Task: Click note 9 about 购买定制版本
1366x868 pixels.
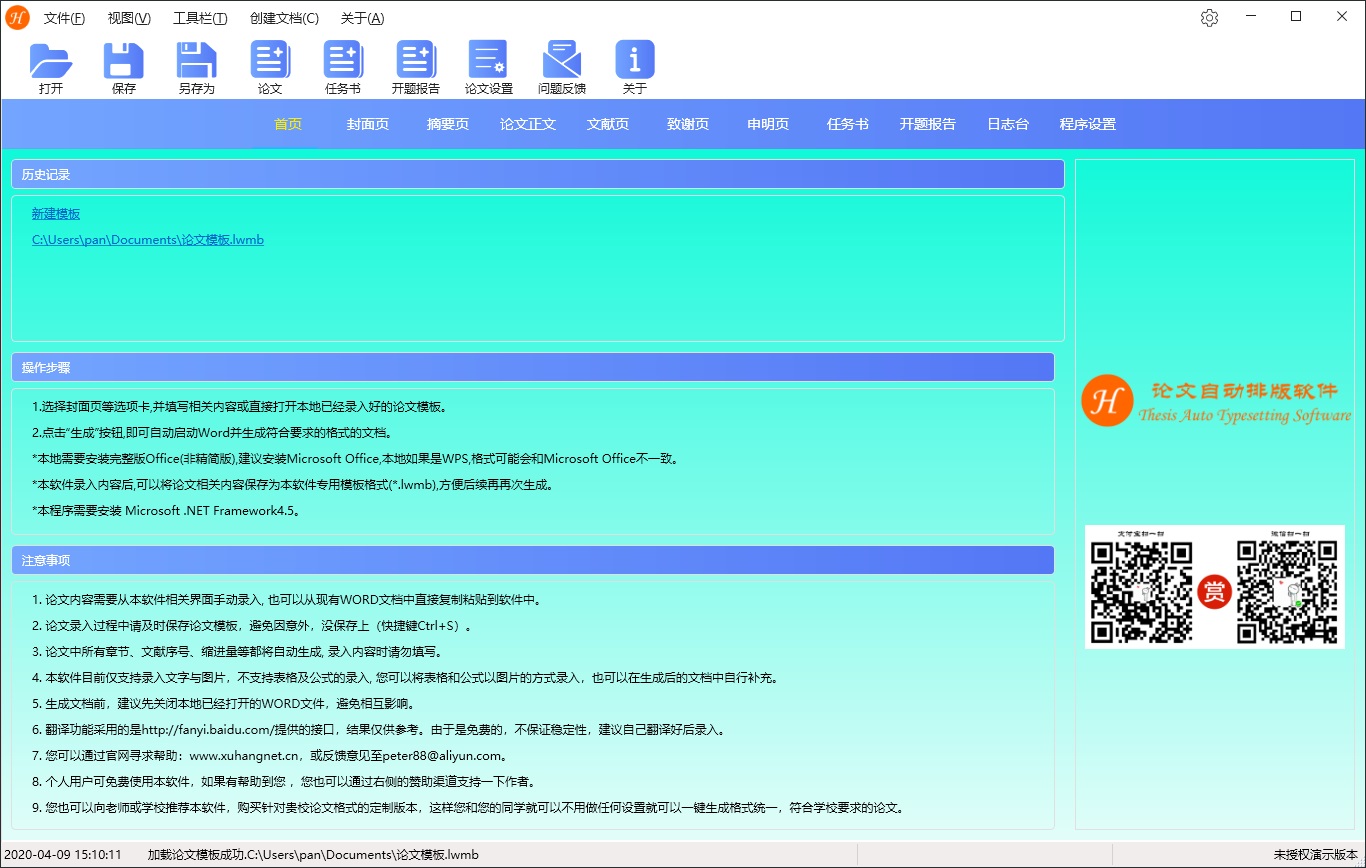Action: click(468, 807)
